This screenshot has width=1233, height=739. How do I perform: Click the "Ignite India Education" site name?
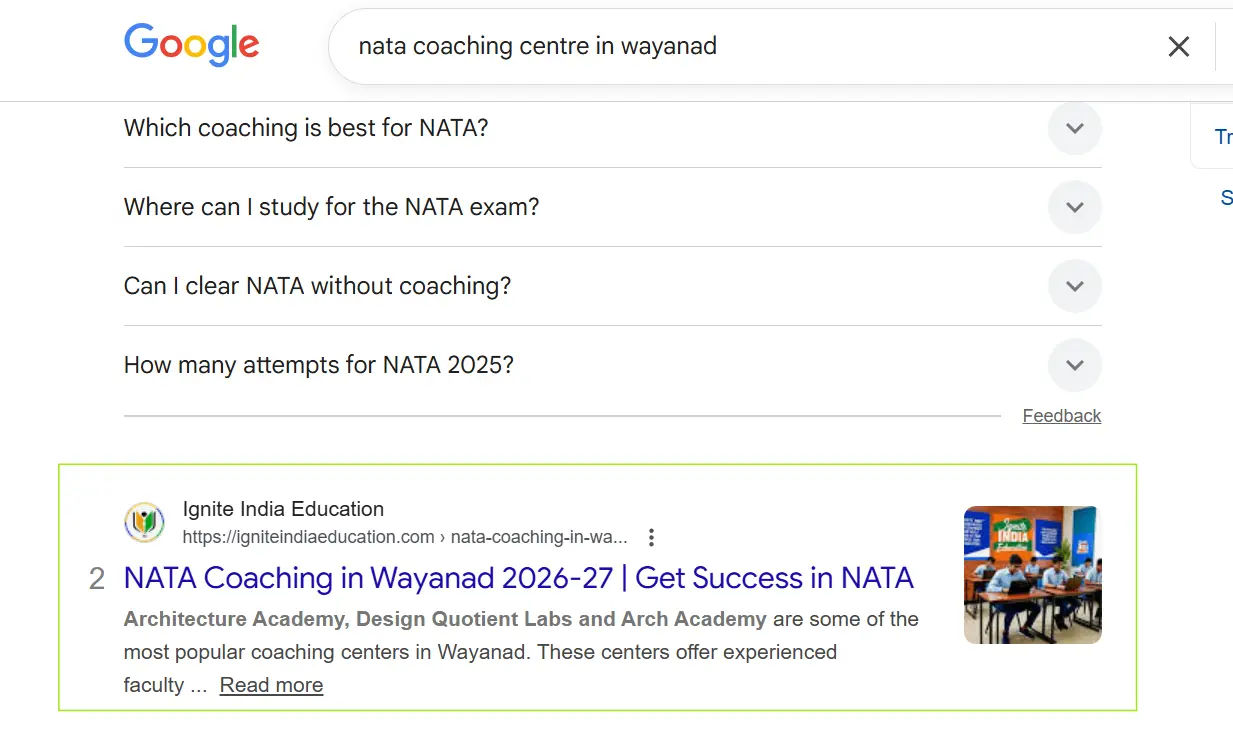pos(283,509)
